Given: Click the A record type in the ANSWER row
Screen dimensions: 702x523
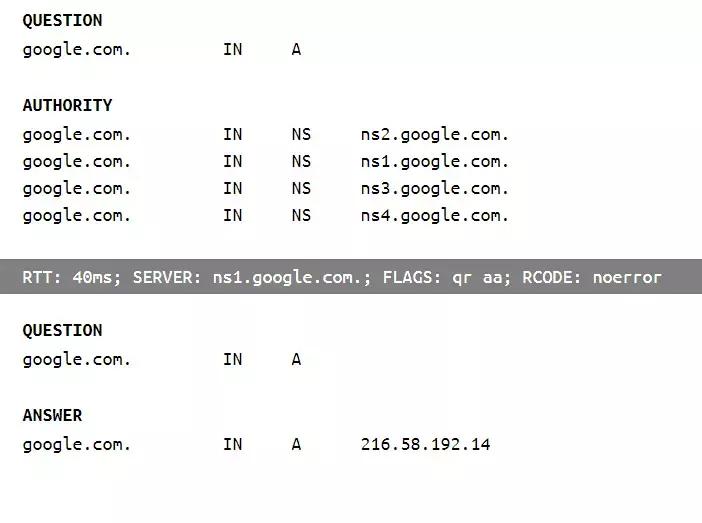Looking at the screenshot, I should pos(296,444).
